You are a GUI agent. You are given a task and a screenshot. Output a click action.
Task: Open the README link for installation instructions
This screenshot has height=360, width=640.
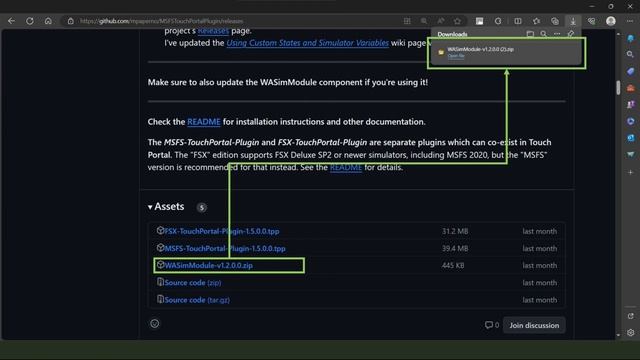(x=204, y=122)
